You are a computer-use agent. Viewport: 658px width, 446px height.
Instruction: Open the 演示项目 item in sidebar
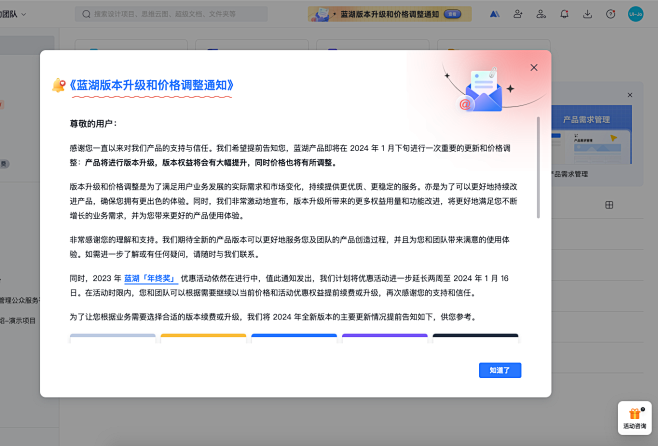click(18, 321)
